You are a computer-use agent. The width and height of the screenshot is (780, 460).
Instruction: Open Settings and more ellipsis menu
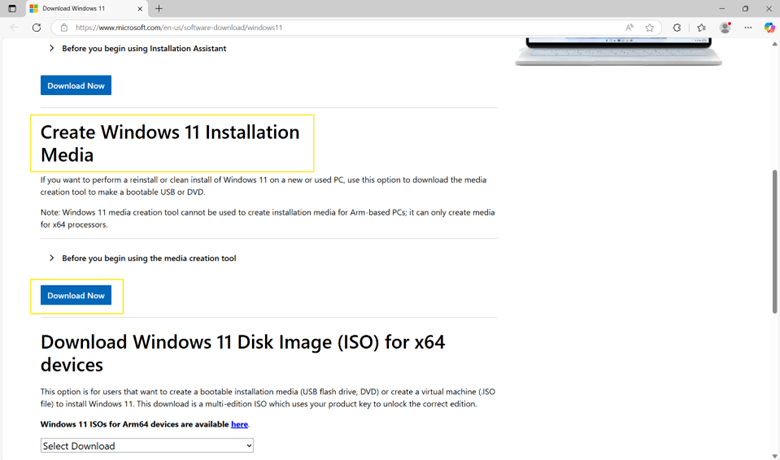click(x=748, y=27)
